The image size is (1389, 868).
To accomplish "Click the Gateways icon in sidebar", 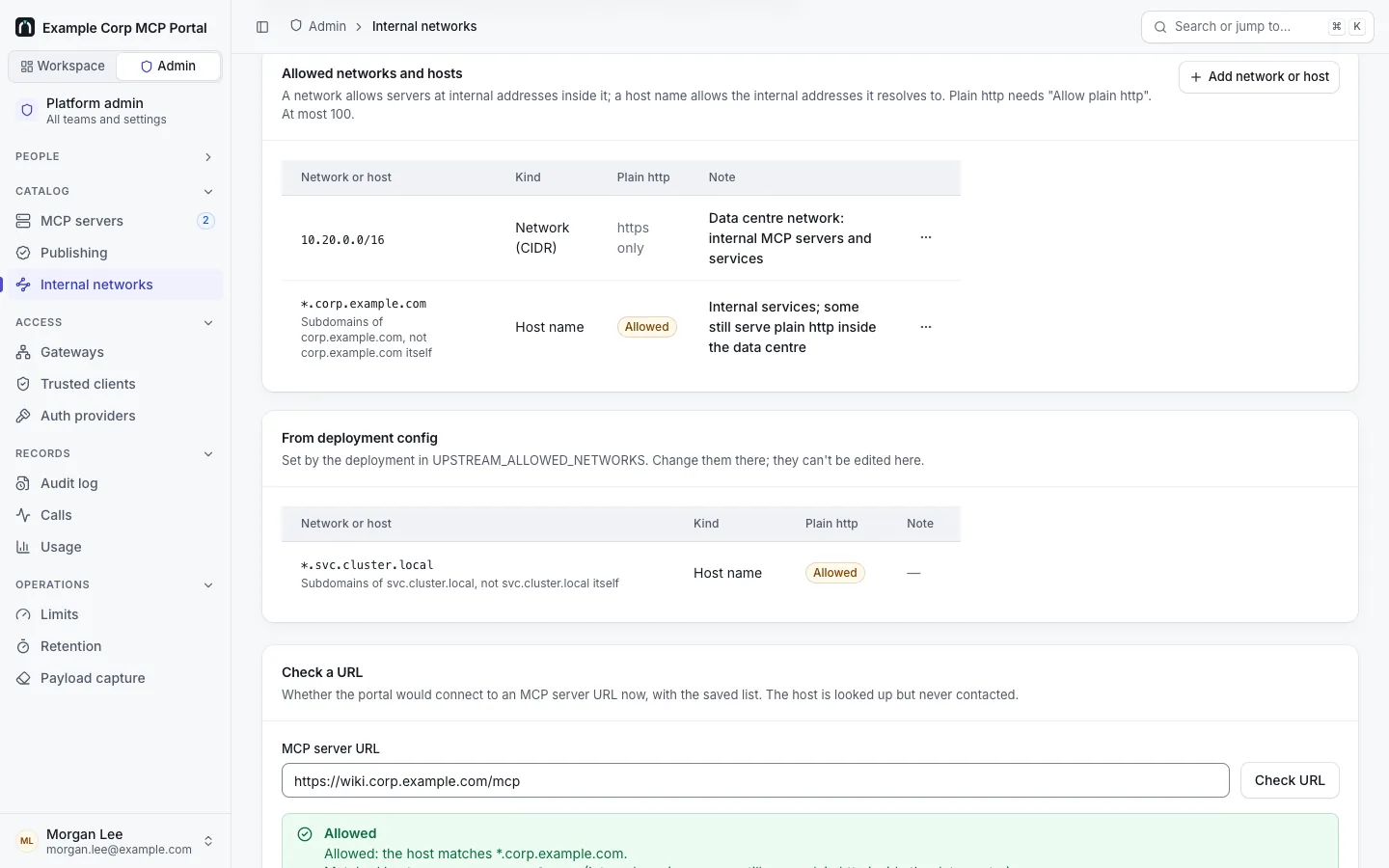I will [23, 352].
